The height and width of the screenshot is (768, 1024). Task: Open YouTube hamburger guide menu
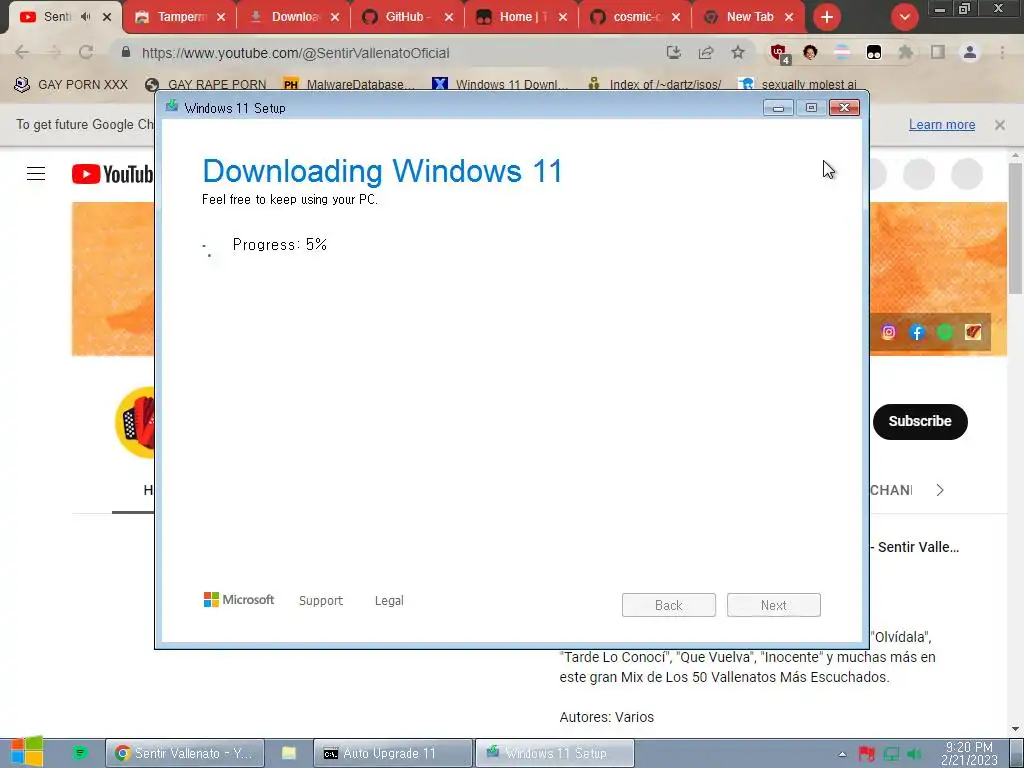coord(36,174)
